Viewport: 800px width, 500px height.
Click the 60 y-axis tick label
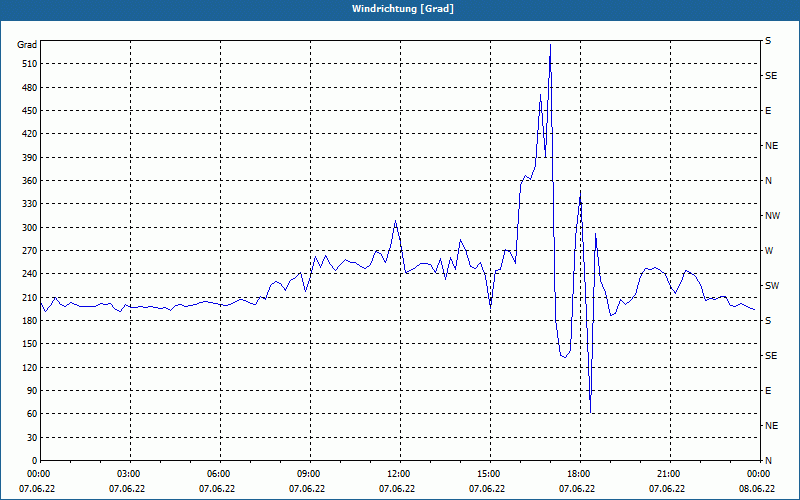click(32, 414)
